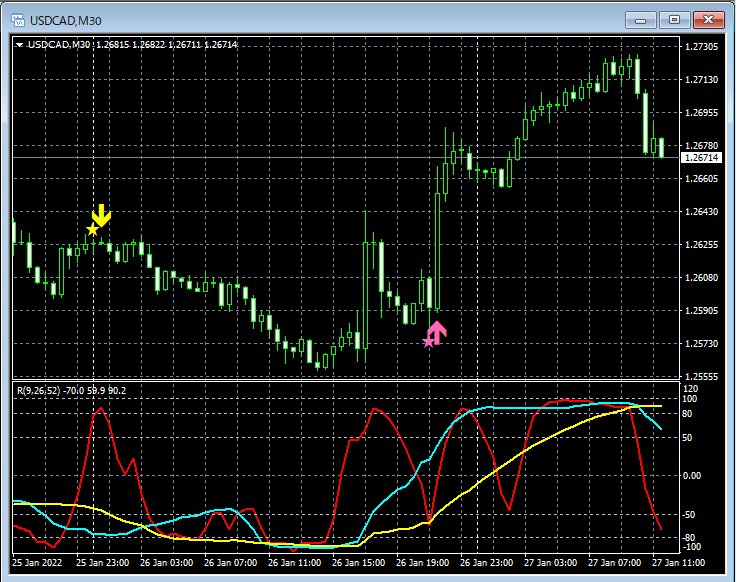Click the R(9,26,52) indicator label
737x582 pixels.
pos(71,391)
